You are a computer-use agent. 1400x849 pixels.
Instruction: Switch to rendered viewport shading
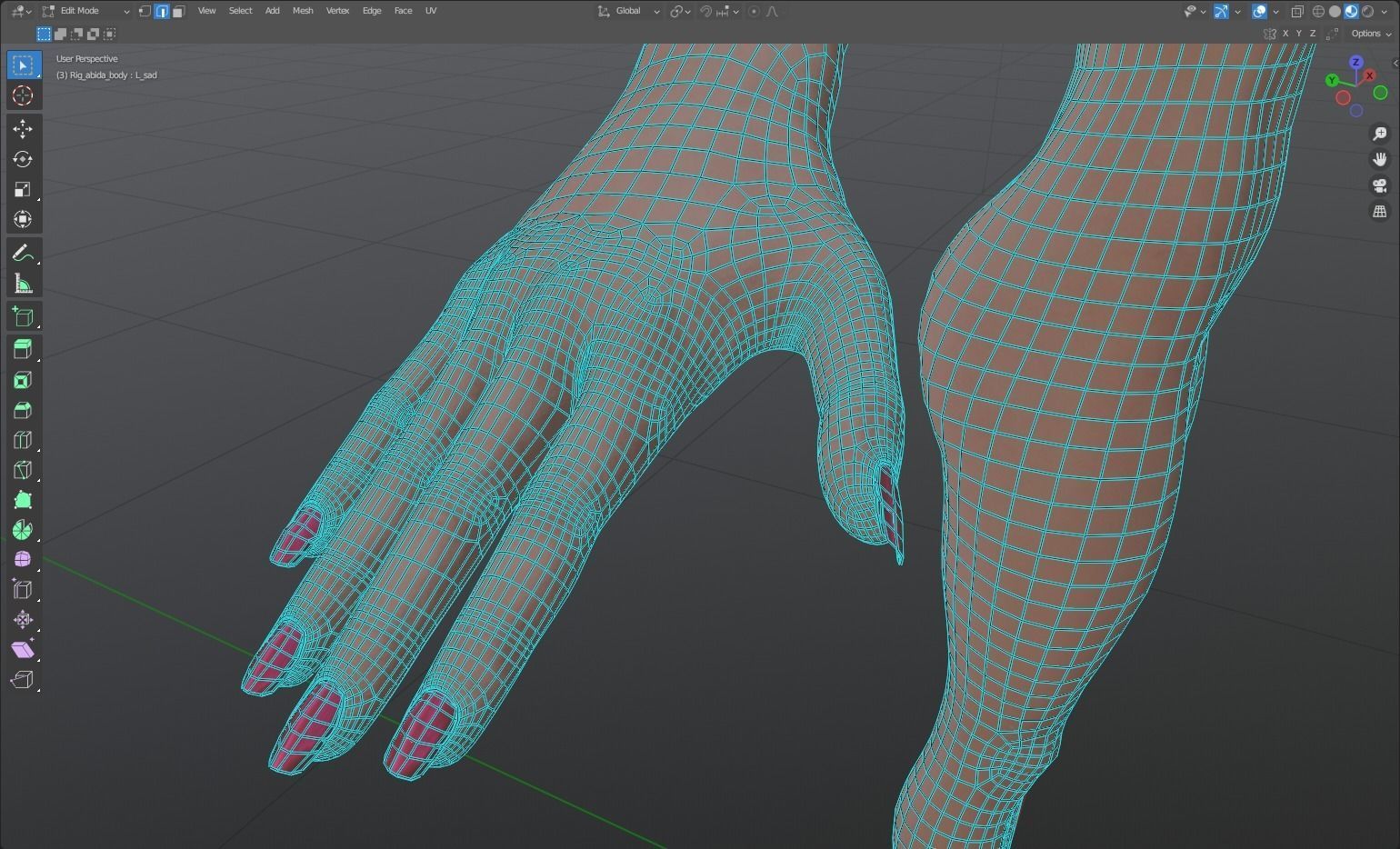(x=1368, y=11)
